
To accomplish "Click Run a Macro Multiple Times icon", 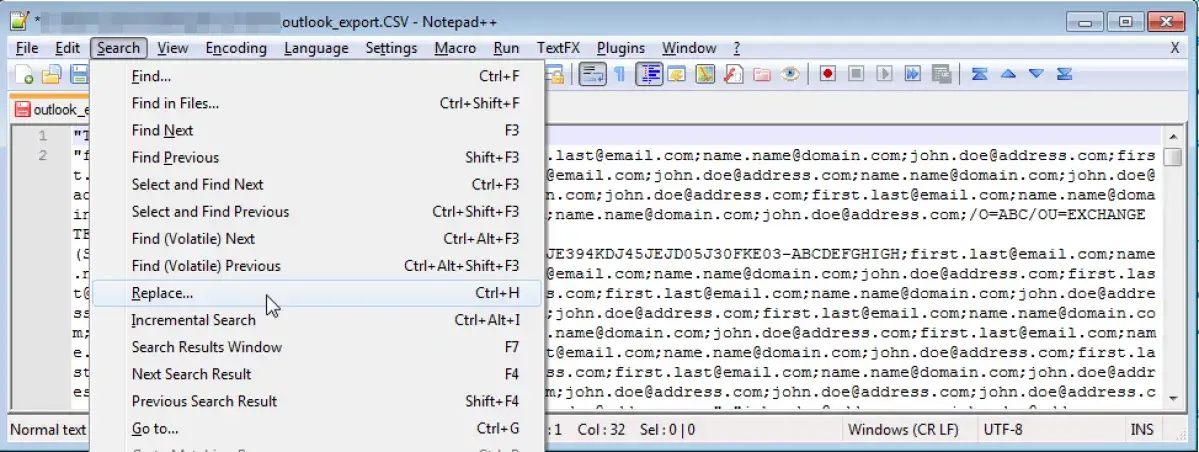I will [913, 74].
